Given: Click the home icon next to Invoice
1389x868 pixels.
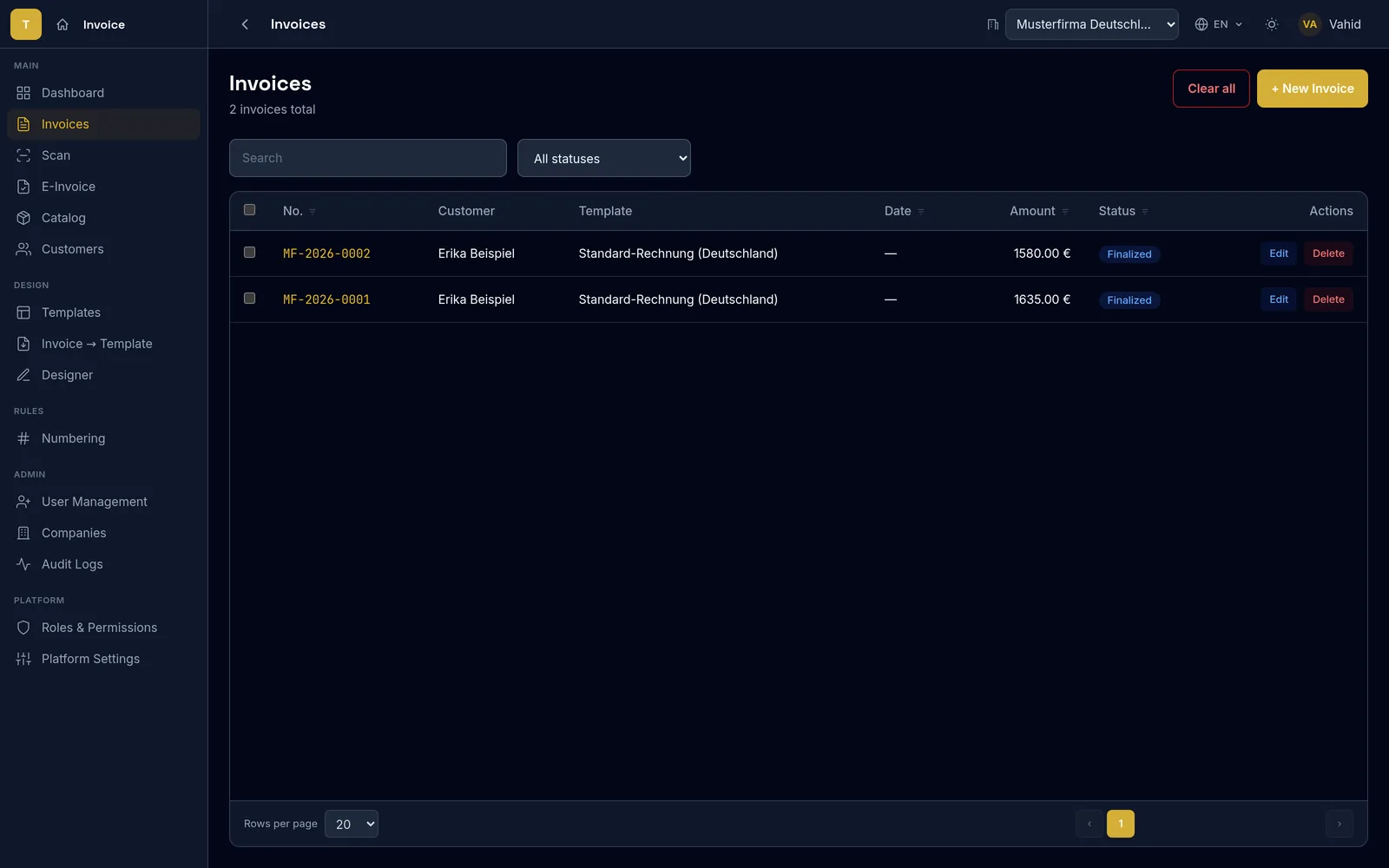Looking at the screenshot, I should tap(63, 24).
